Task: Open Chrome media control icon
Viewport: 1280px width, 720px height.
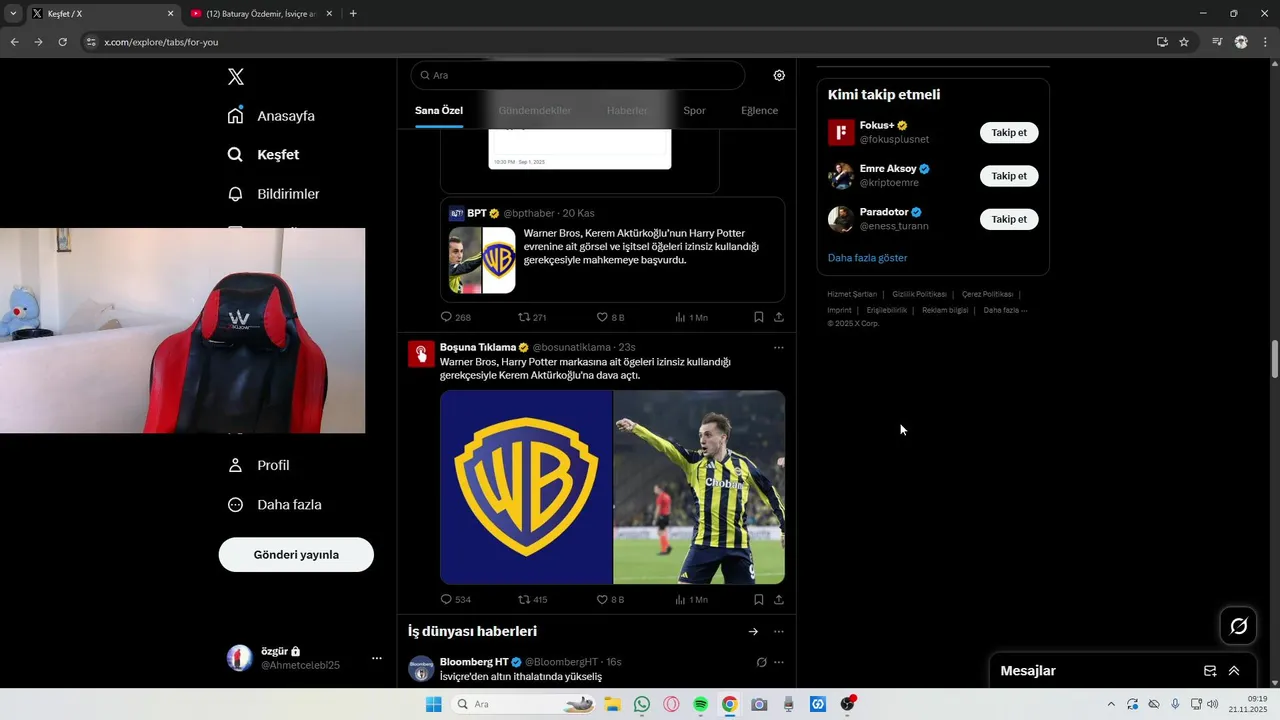Action: tap(1217, 42)
